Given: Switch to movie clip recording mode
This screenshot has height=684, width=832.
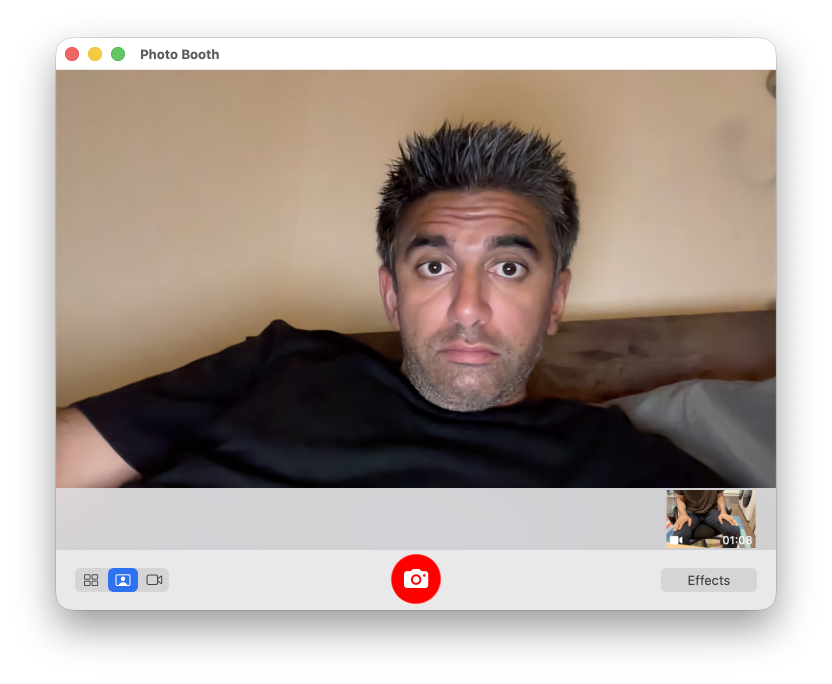Looking at the screenshot, I should tap(154, 580).
